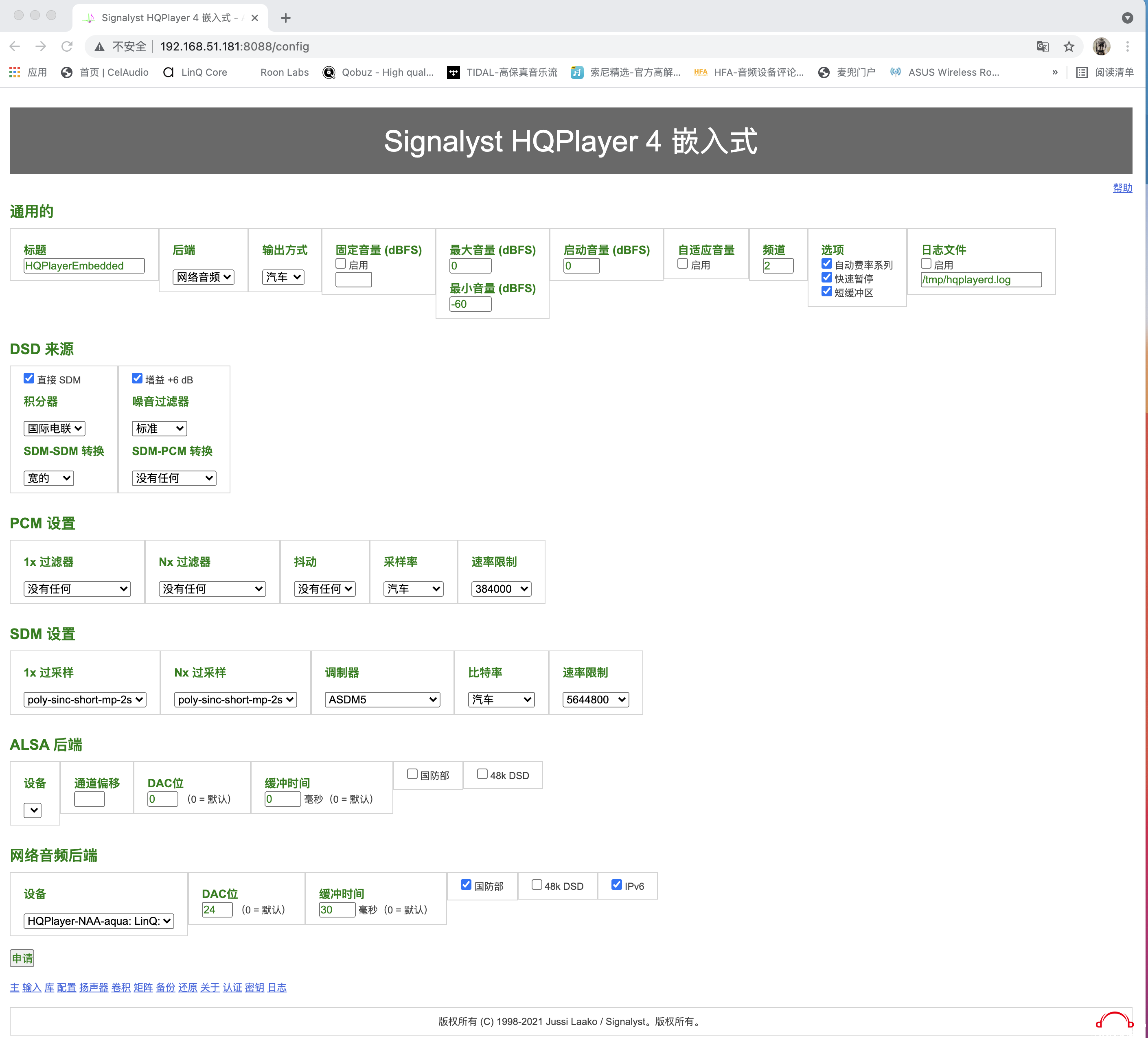Uncheck the auto rate family (自动费率系列) option
The image size is (1148, 1038).
point(827,264)
